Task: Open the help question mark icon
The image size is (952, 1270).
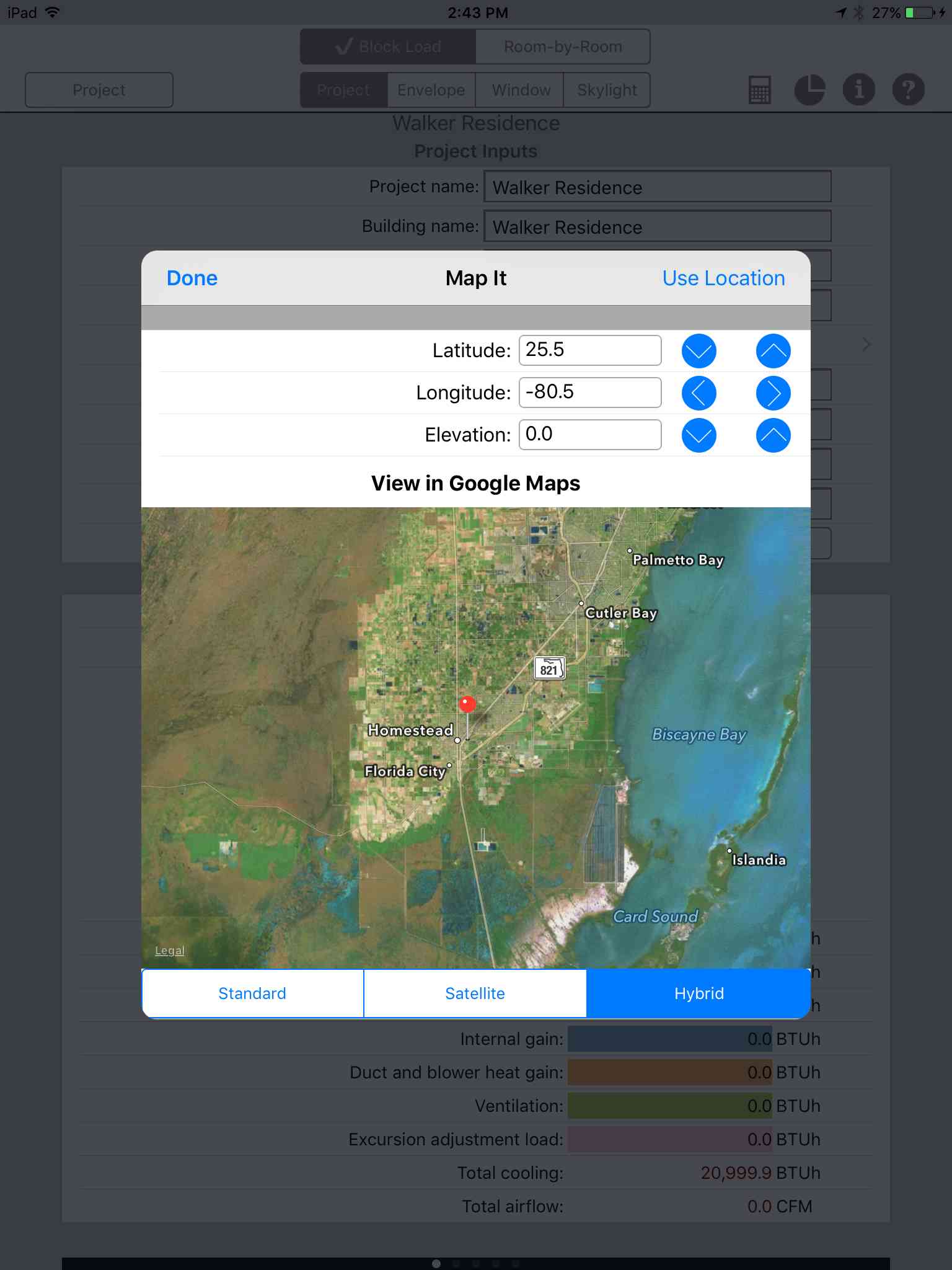Action: [909, 90]
